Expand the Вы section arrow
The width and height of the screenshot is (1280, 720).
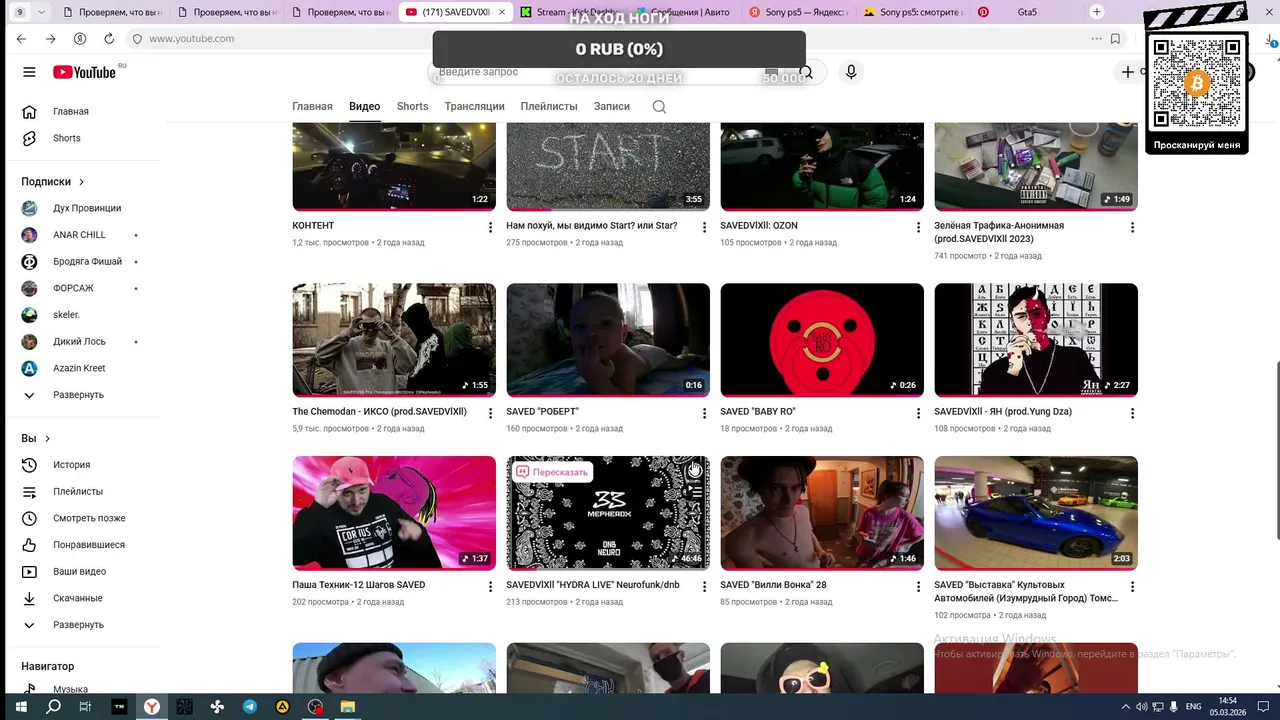tap(47, 439)
